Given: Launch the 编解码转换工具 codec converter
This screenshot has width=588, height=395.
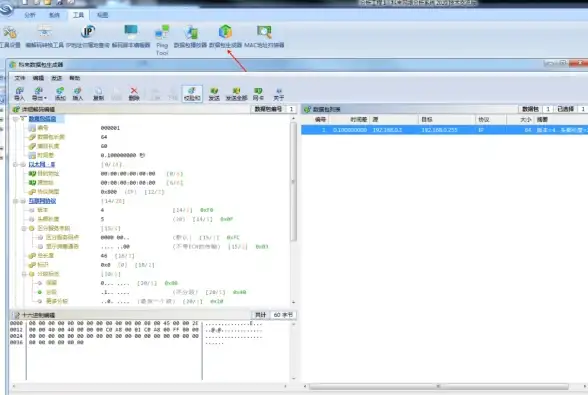Looking at the screenshot, I should pos(45,37).
